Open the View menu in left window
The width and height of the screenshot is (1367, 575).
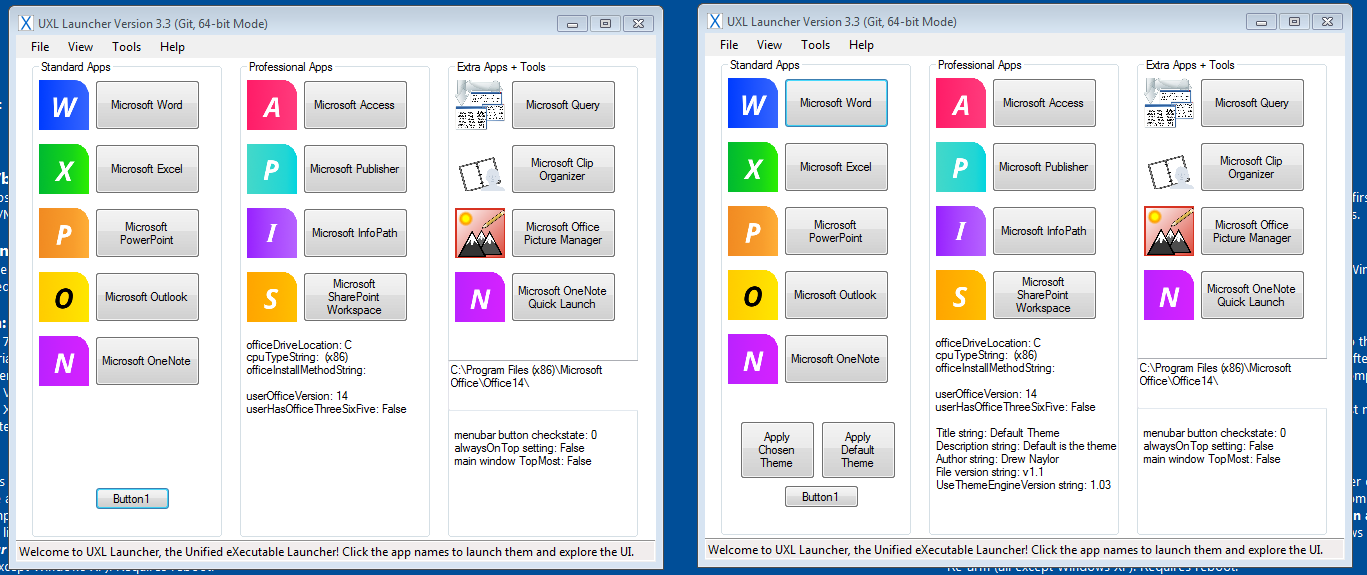(81, 47)
